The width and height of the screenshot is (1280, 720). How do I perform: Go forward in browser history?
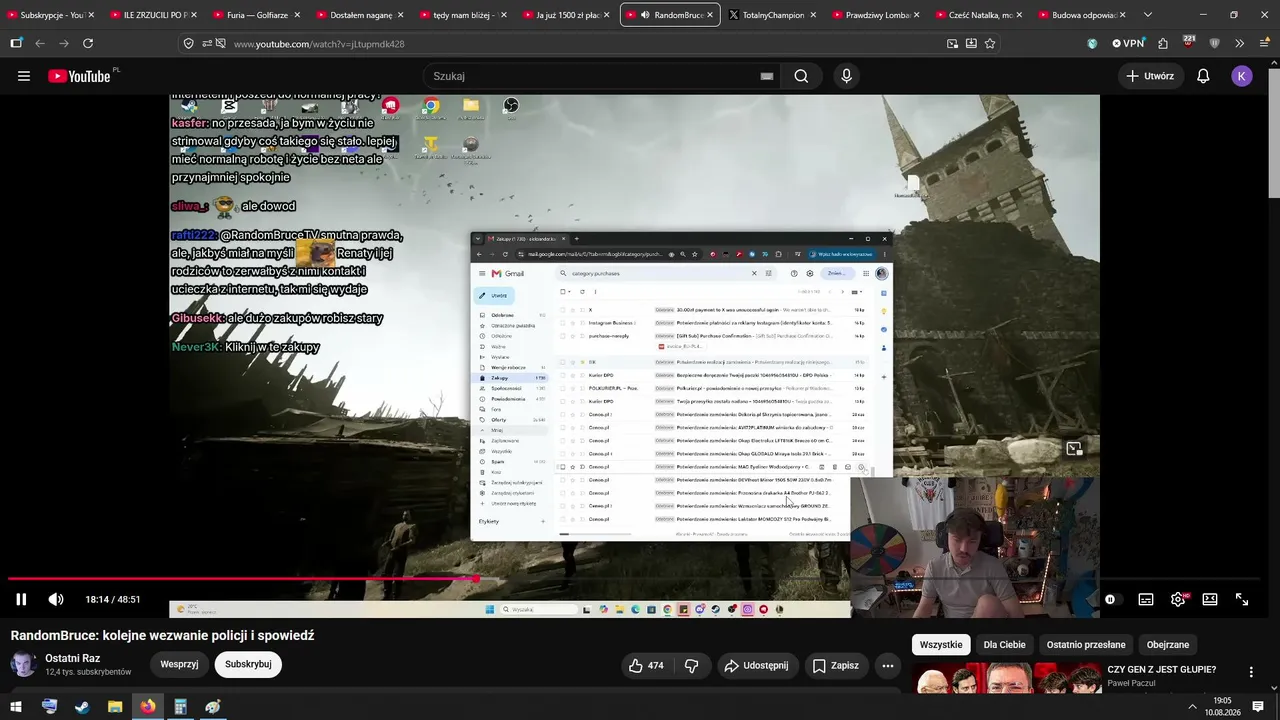coord(64,44)
